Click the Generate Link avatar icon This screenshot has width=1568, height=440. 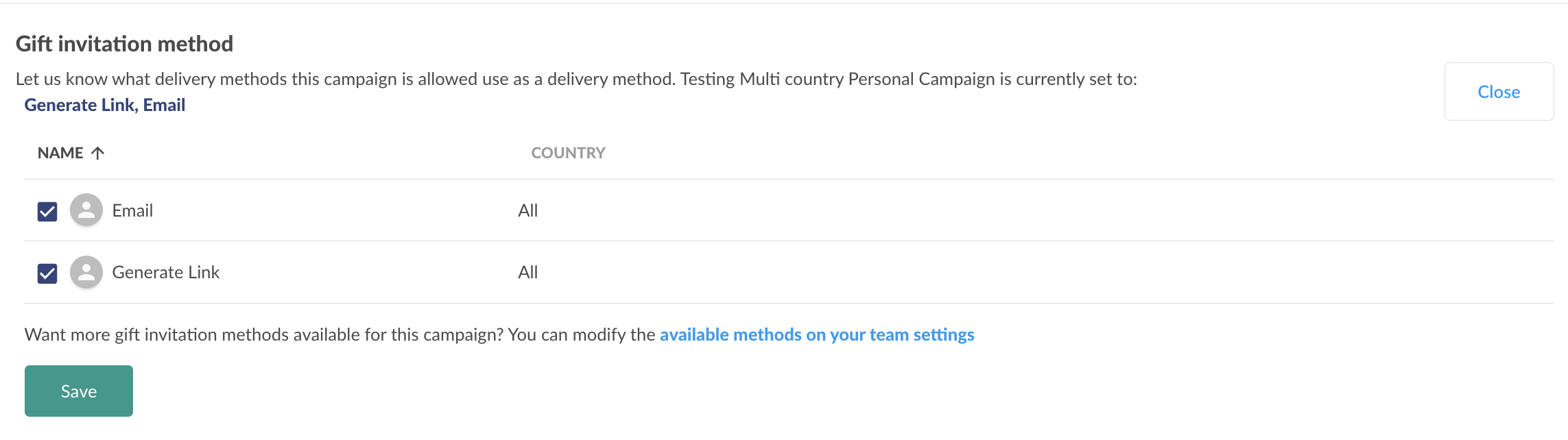tap(86, 272)
